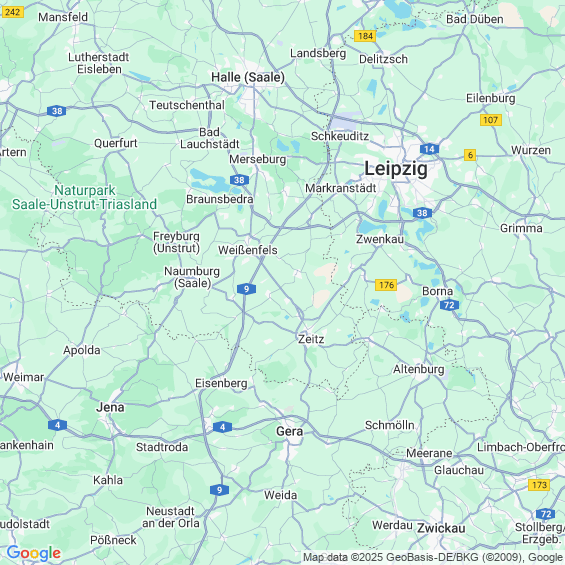Select the Zeitz town label

(x=311, y=339)
